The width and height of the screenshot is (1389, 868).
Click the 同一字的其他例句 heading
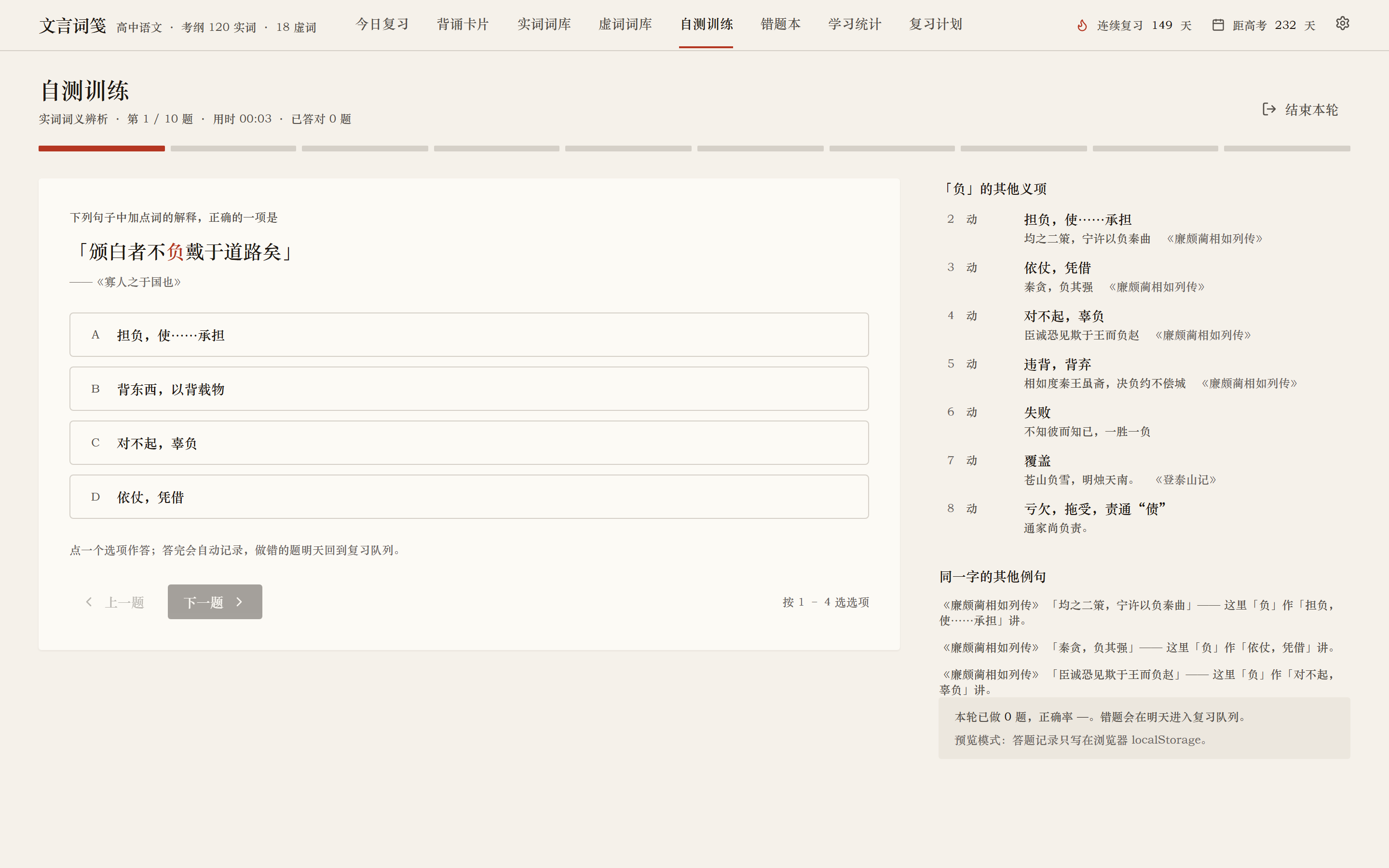pyautogui.click(x=993, y=576)
